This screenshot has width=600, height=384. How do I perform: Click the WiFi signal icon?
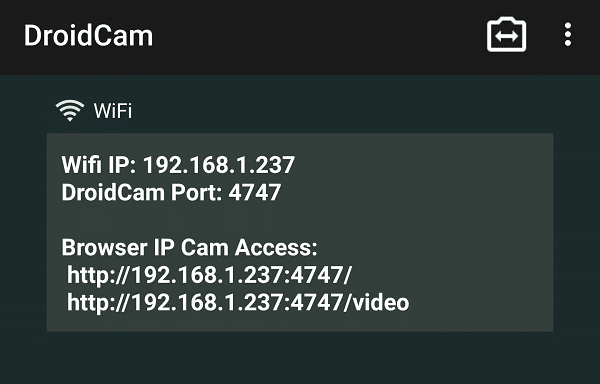click(70, 111)
